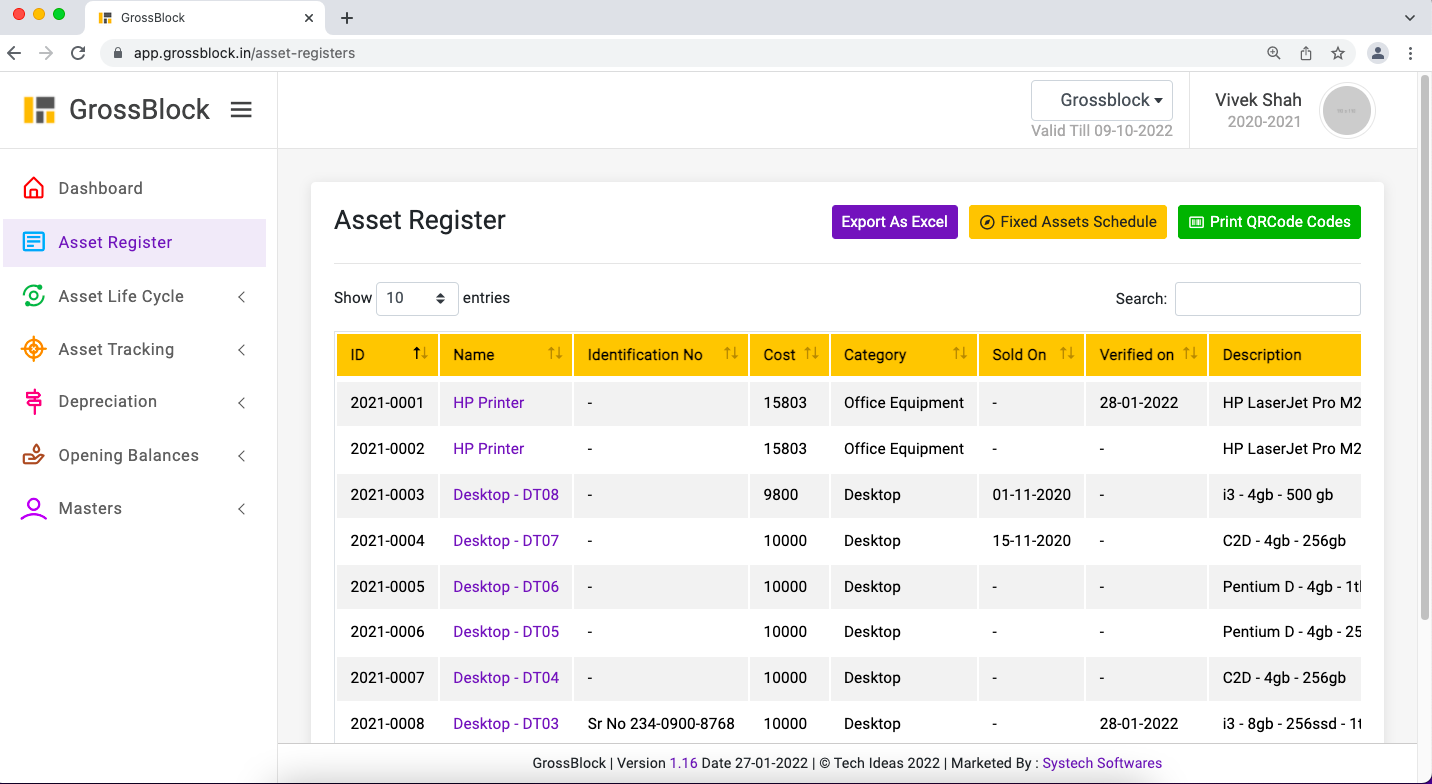Viewport: 1432px width, 784px height.
Task: Toggle the hamburger sidebar menu icon
Action: pos(241,110)
